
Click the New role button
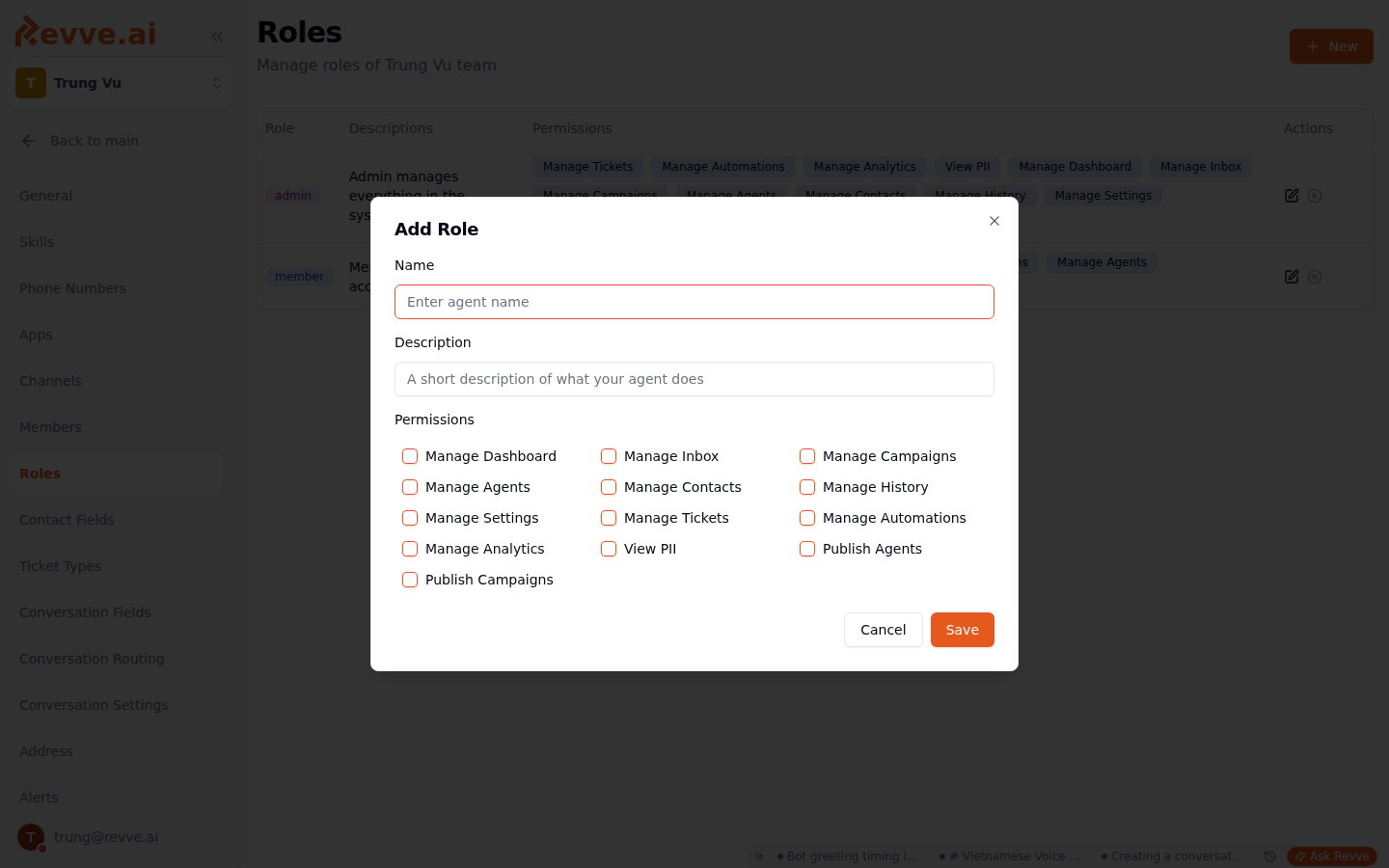click(x=1331, y=46)
